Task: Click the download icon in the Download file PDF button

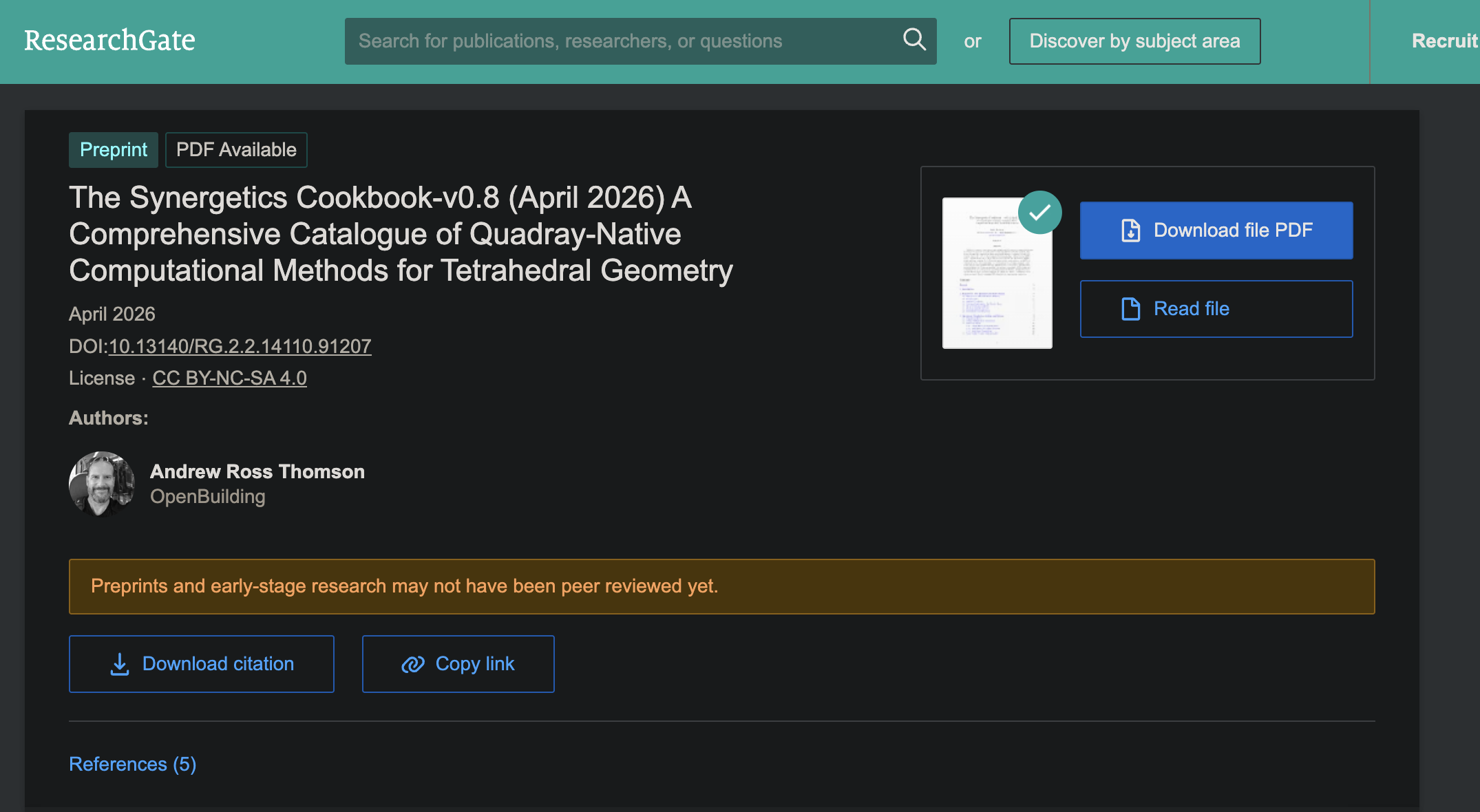Action: 1130,231
